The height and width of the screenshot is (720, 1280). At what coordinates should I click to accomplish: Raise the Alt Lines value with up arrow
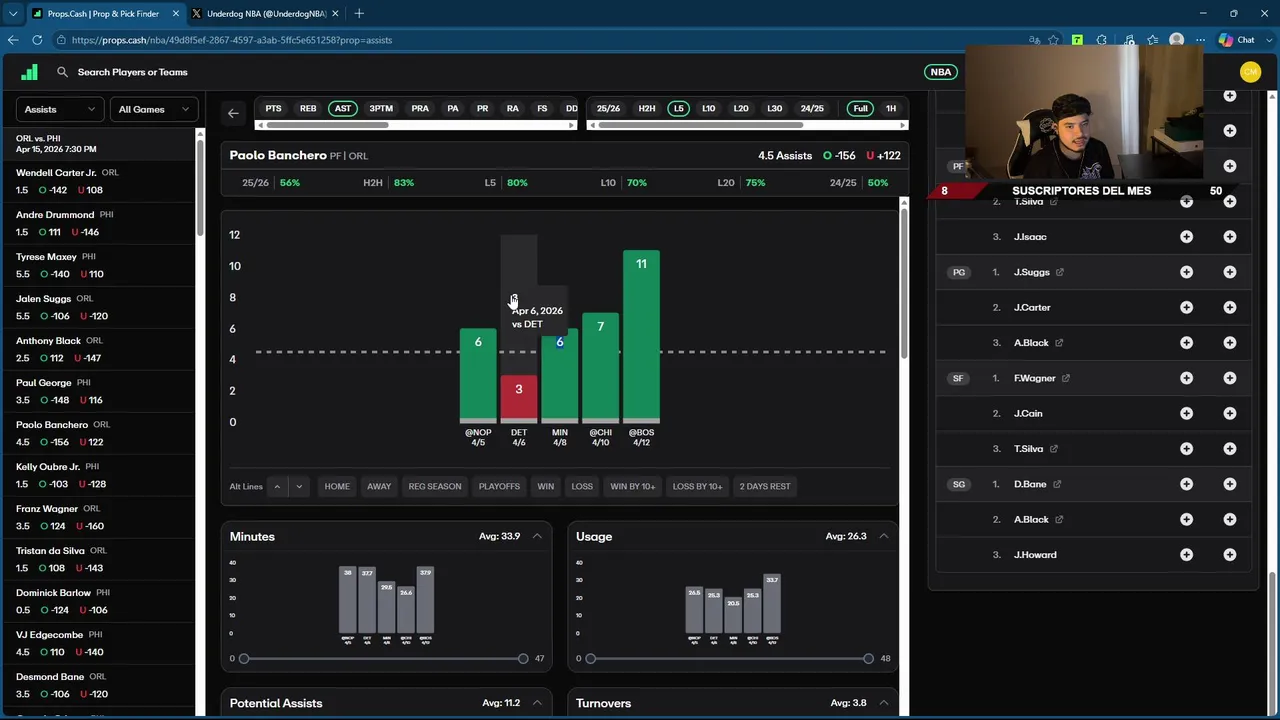tap(277, 486)
